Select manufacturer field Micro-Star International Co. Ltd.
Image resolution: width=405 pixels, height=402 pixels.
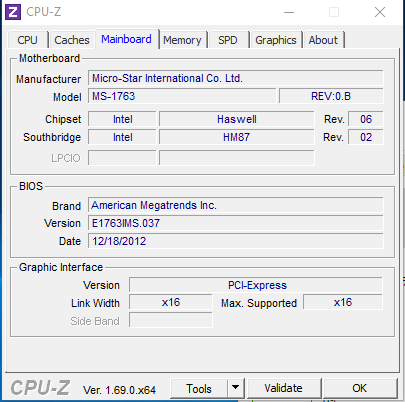pyautogui.click(x=236, y=78)
